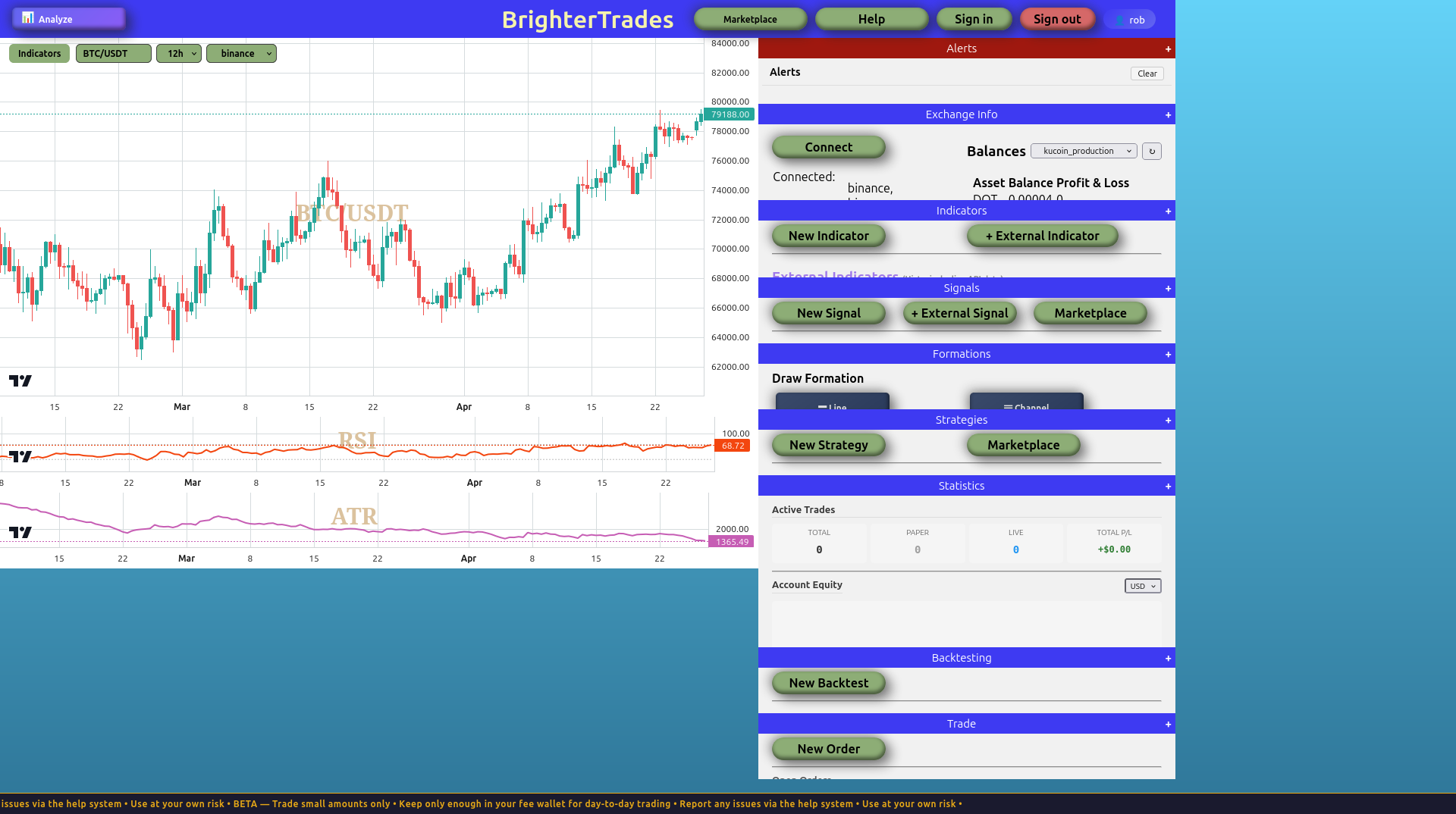Expand the Alerts panel with plus icon
This screenshot has width=1456, height=814.
coord(1168,49)
